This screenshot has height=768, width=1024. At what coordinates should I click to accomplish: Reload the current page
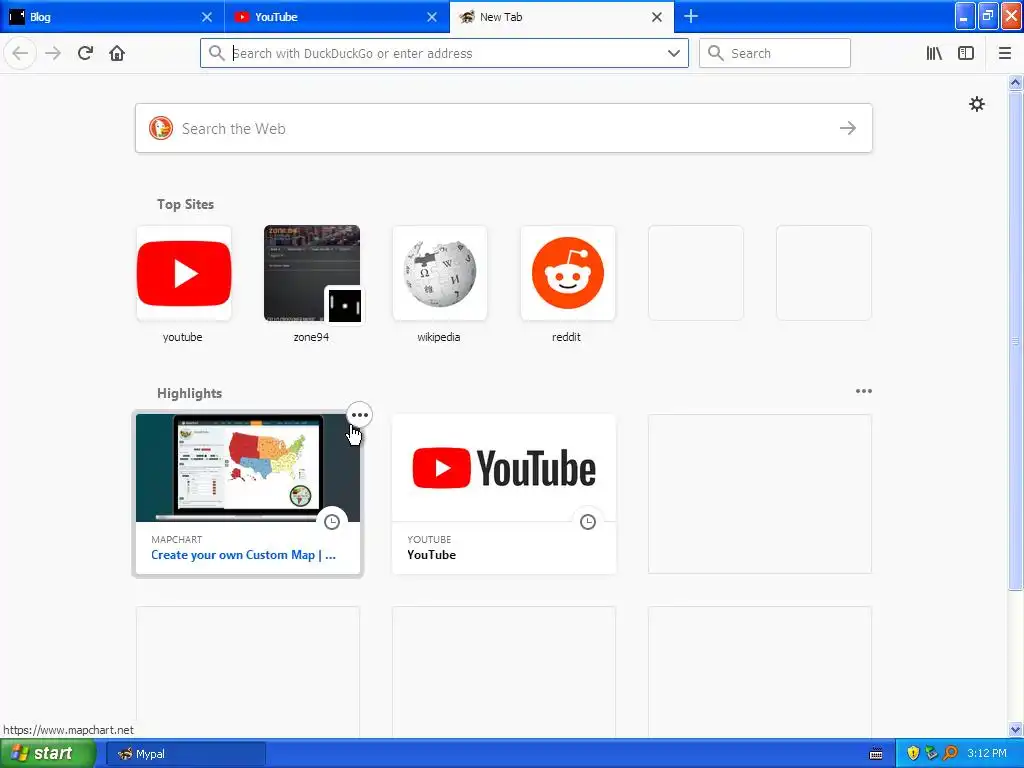pos(85,53)
